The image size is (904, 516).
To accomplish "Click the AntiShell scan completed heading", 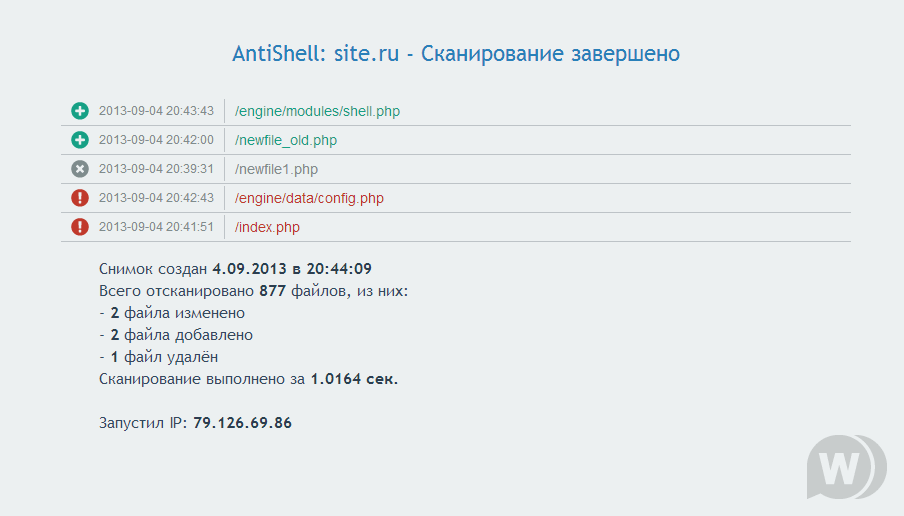I will [456, 53].
